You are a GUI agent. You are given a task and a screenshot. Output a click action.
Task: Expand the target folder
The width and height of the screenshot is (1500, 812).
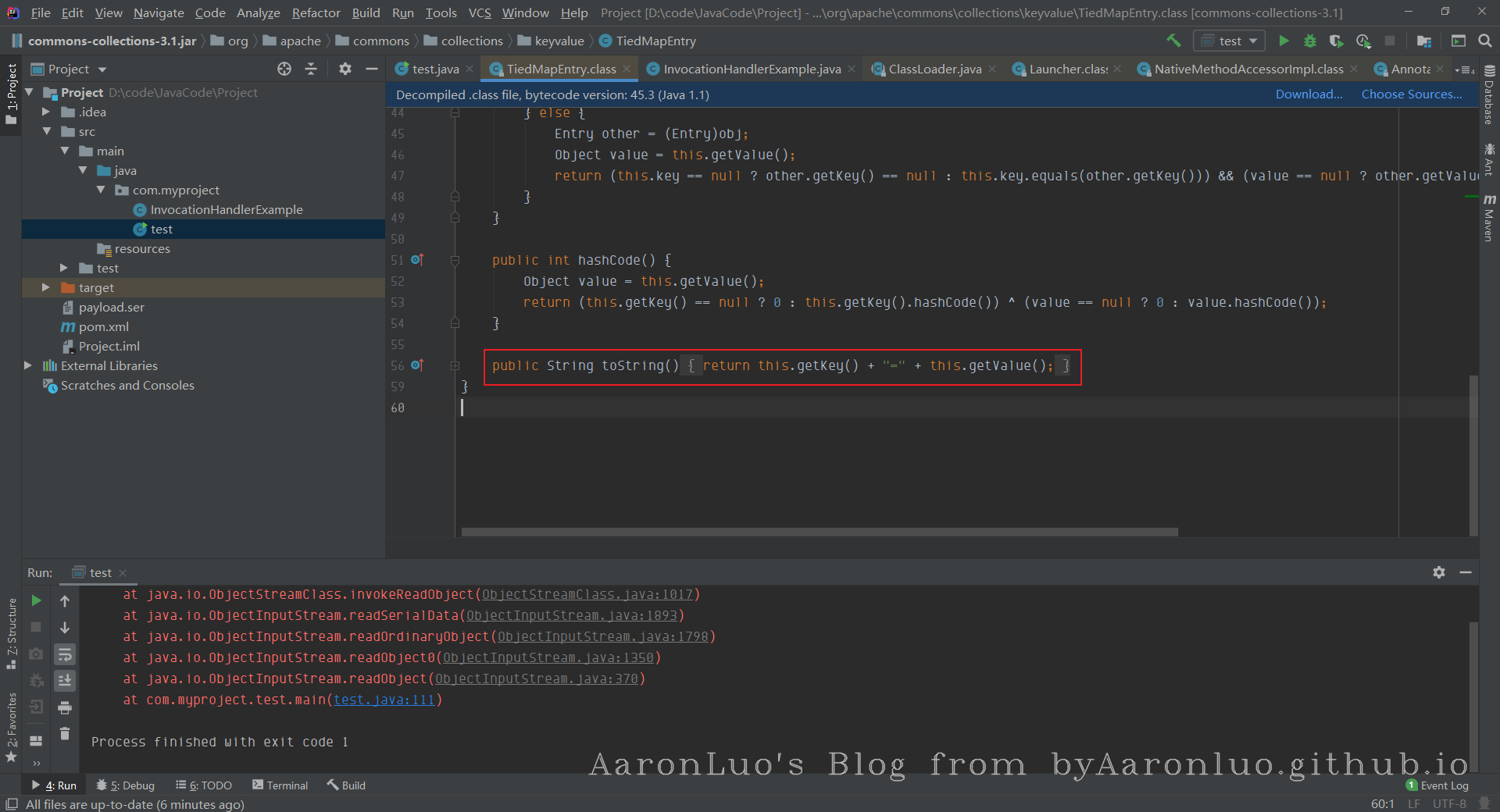46,287
